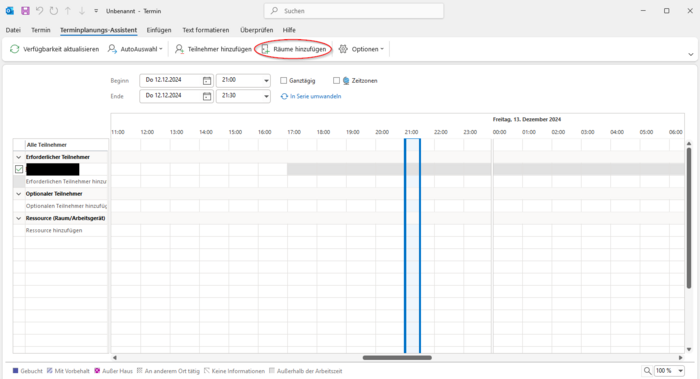Click the Zeitzonen globe icon
Screen dimensions: 700x379
pos(346,81)
